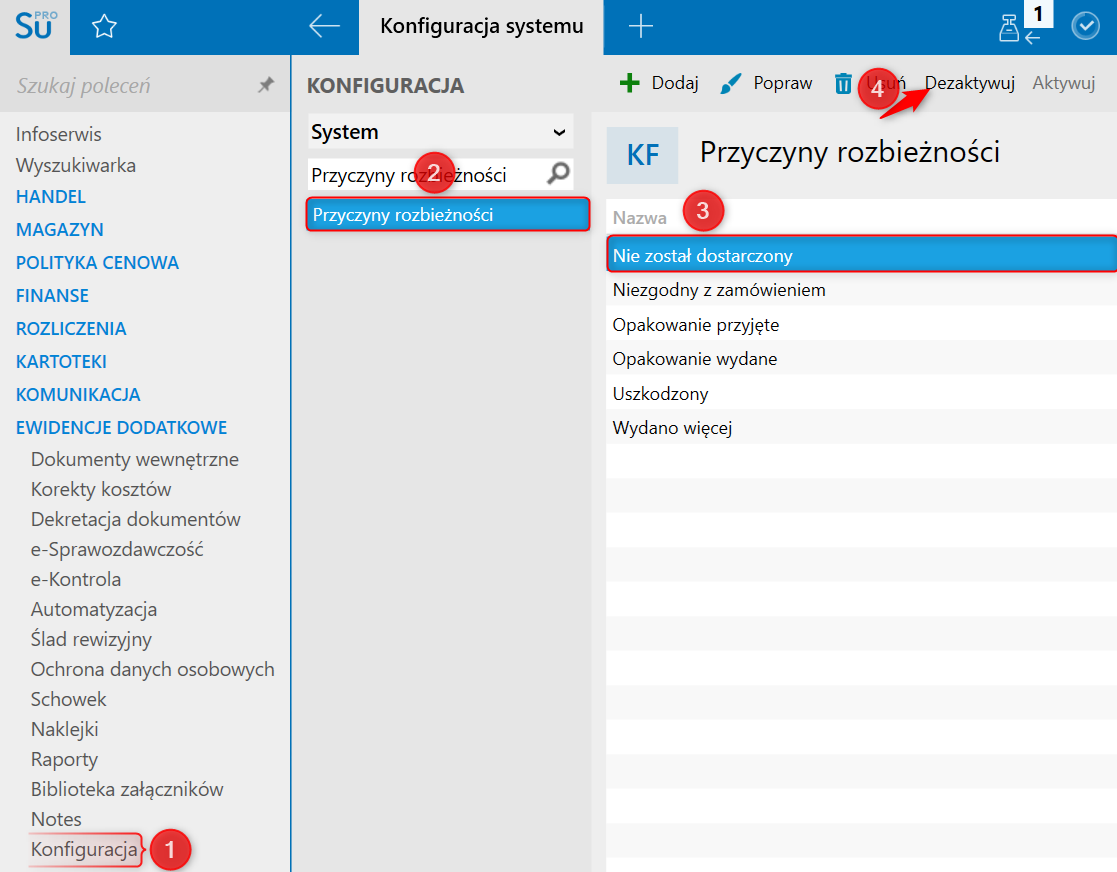Open Automatyzacja
This screenshot has height=872, width=1117.
pos(94,610)
